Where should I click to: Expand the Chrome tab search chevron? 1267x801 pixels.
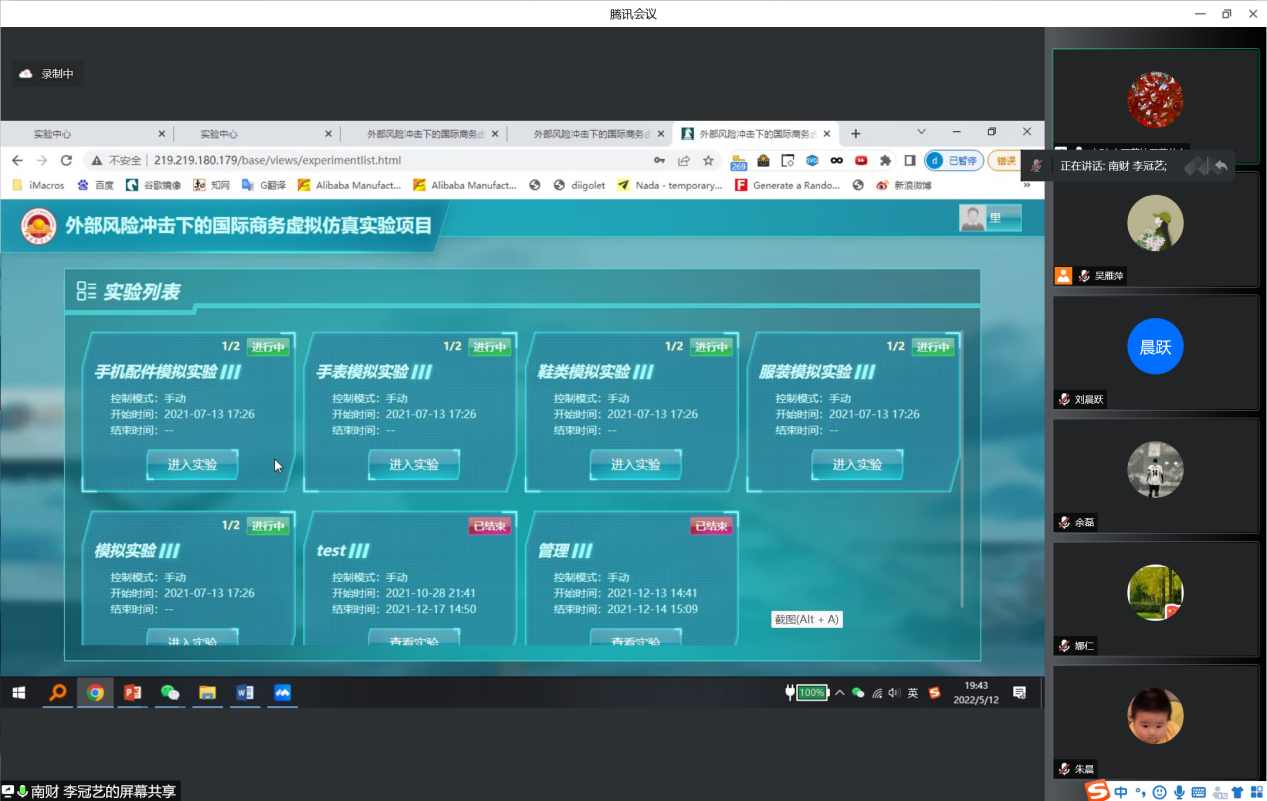[921, 132]
